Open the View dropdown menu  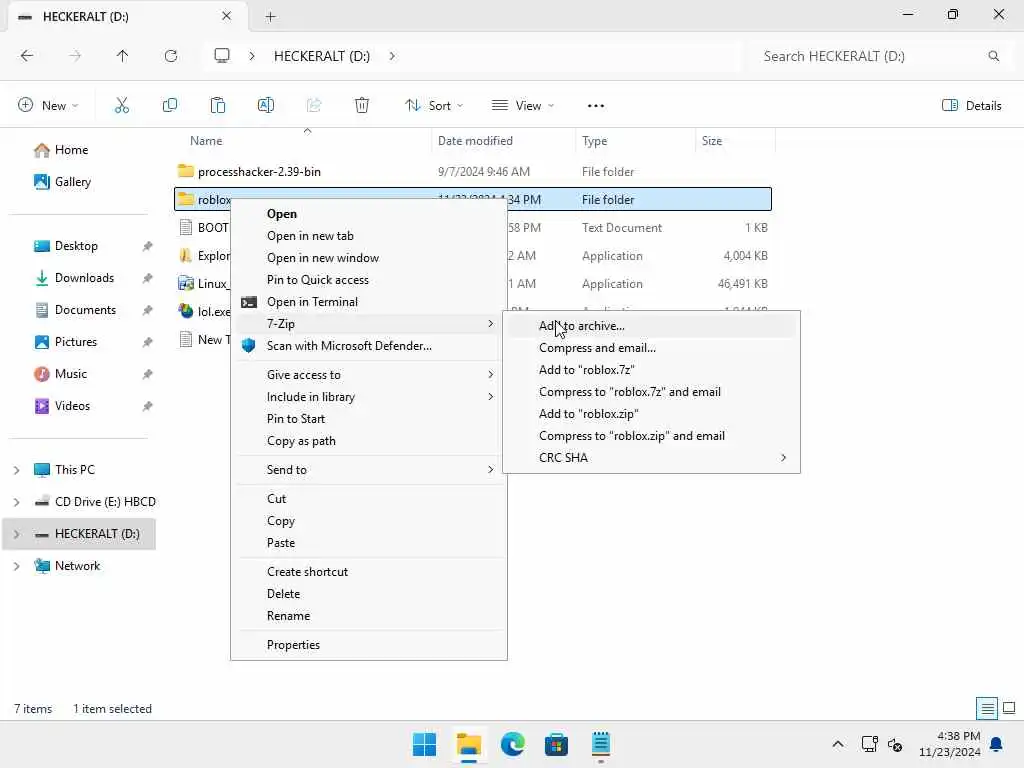pyautogui.click(x=523, y=106)
